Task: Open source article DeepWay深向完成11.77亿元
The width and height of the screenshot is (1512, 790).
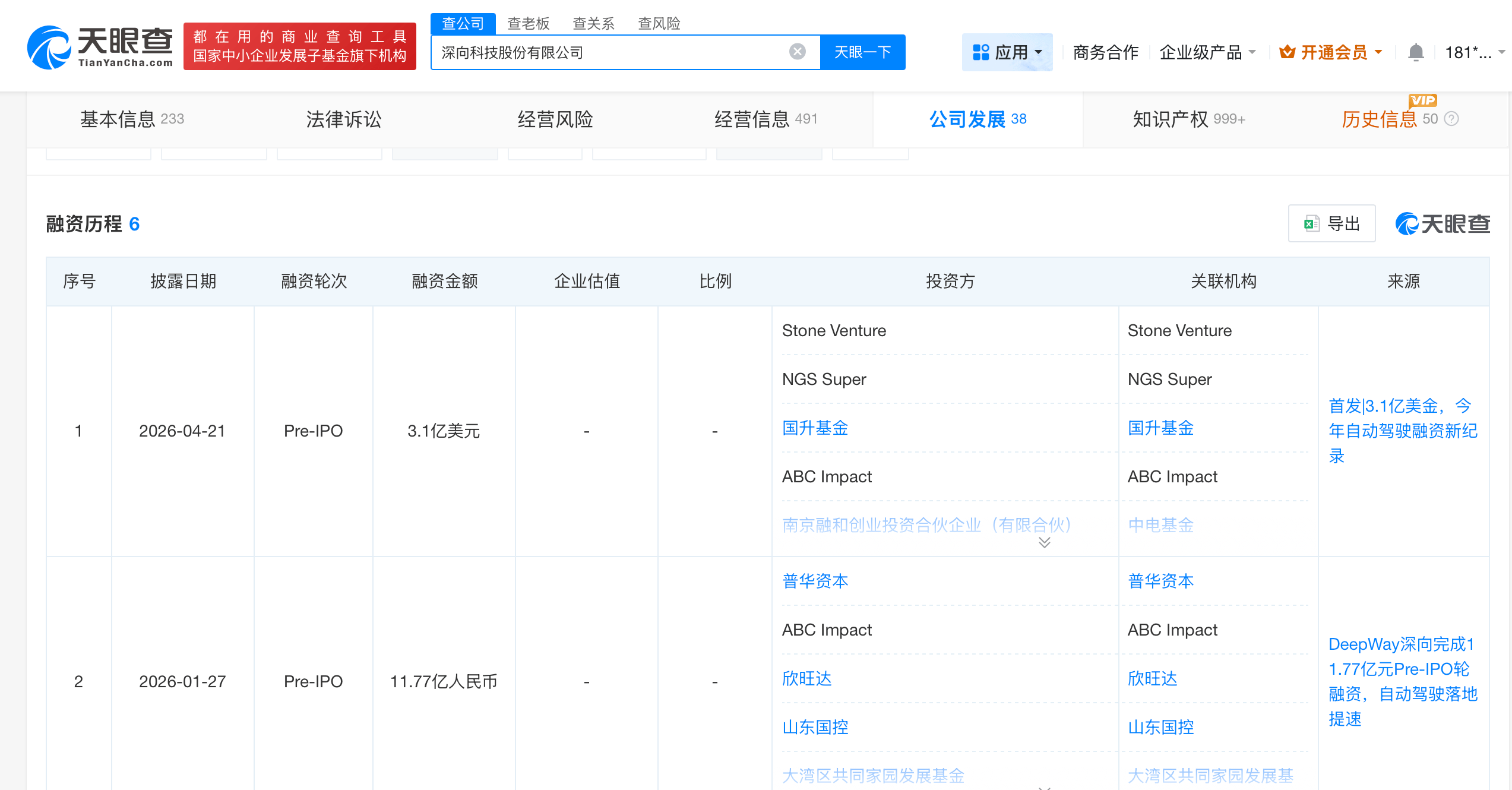Action: click(x=1403, y=681)
